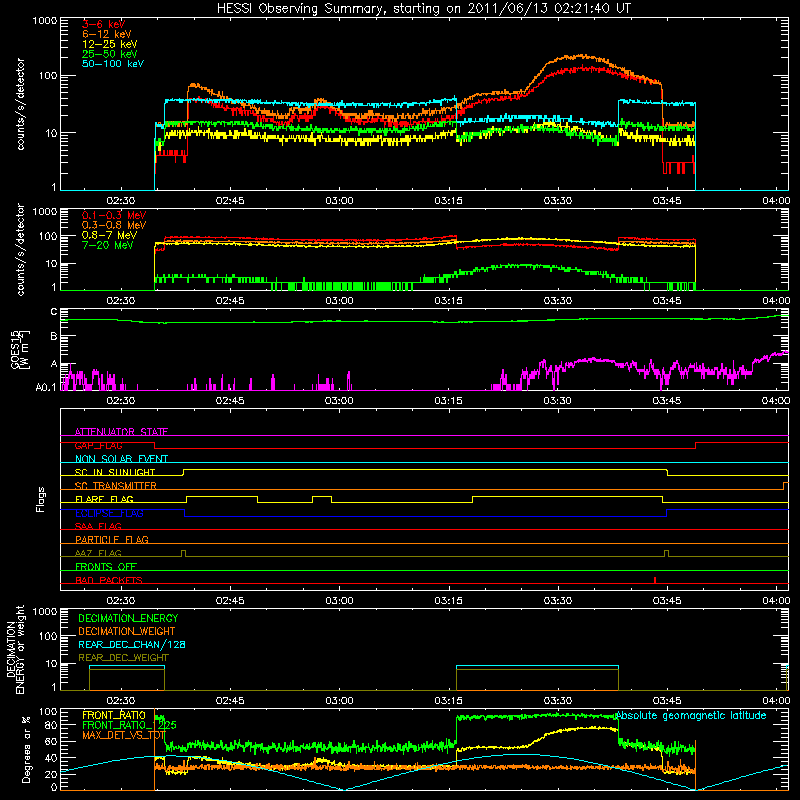The height and width of the screenshot is (800, 800).
Task: Click the 04:00 tick under the Flags panel
Action: [776, 601]
